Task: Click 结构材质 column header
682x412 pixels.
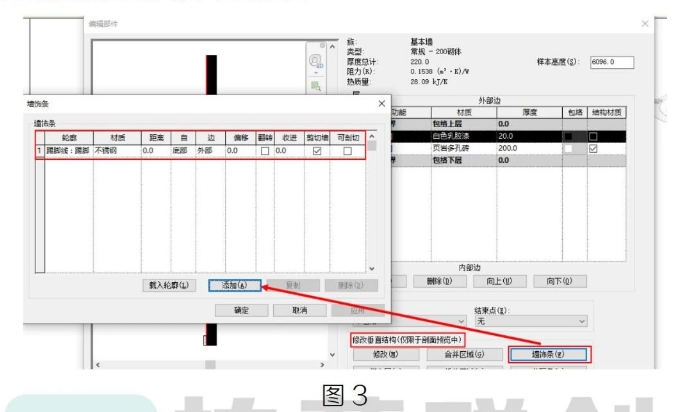Action: coord(606,112)
